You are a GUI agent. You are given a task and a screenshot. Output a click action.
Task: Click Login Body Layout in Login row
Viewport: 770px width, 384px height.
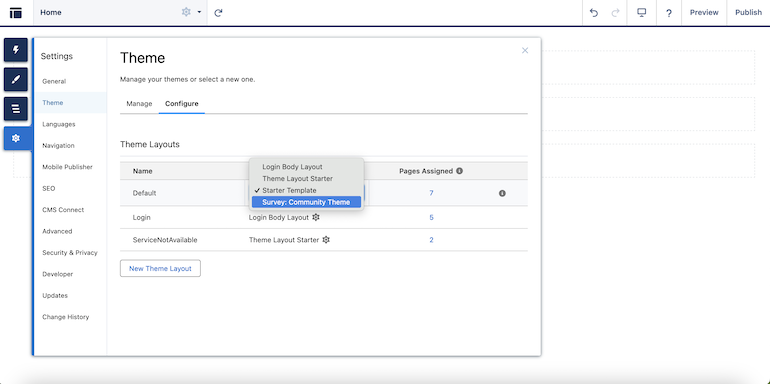279,217
